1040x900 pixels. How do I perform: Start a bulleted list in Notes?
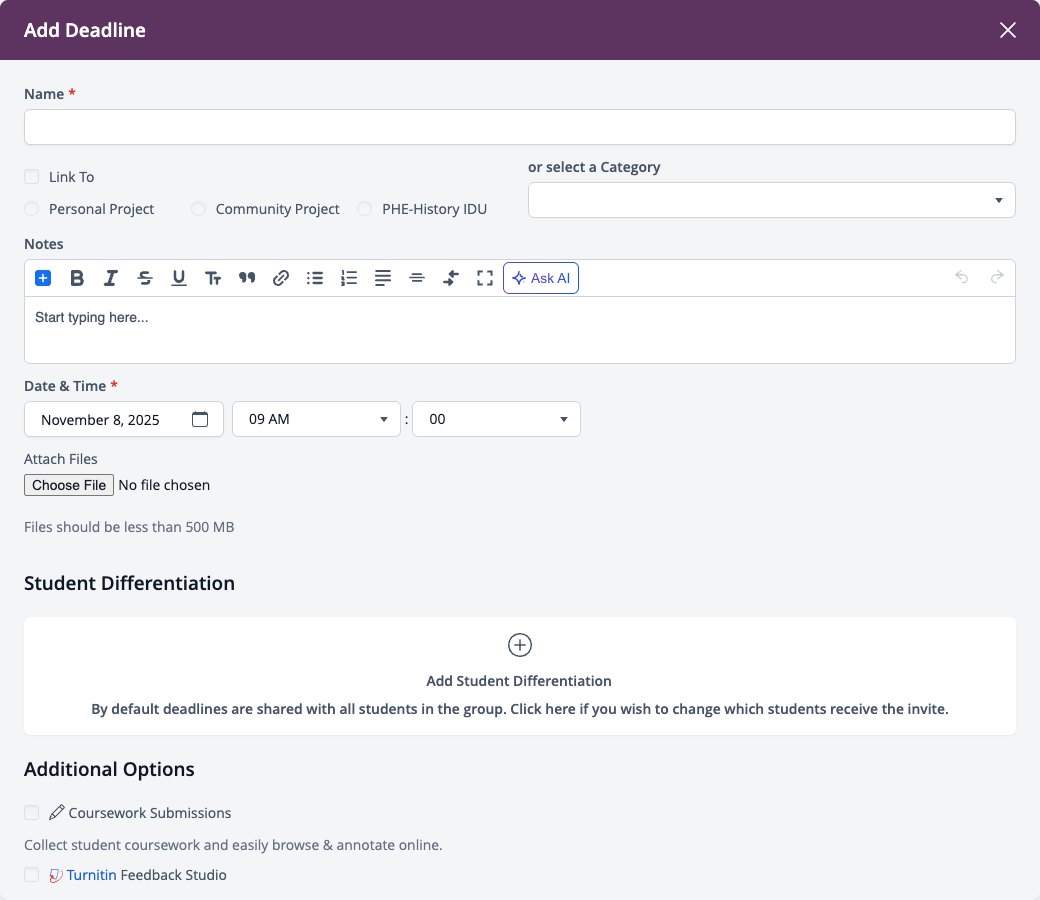pyautogui.click(x=315, y=278)
